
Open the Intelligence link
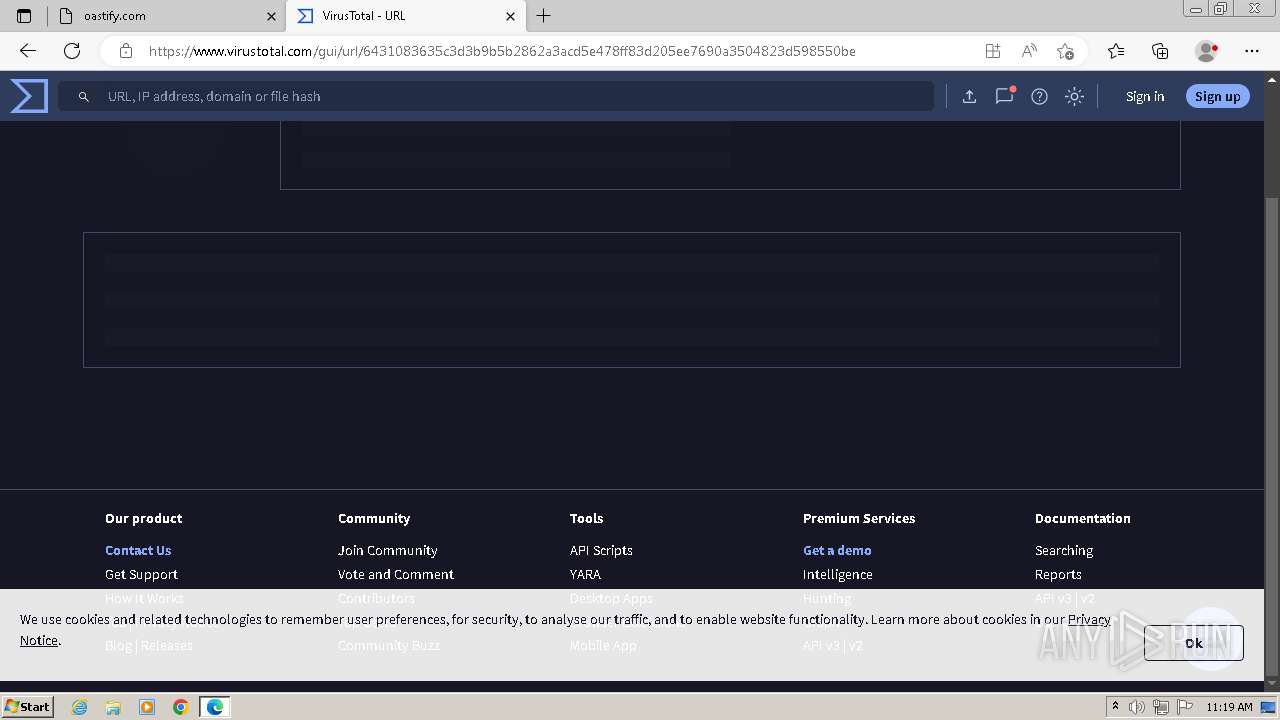pyautogui.click(x=837, y=574)
